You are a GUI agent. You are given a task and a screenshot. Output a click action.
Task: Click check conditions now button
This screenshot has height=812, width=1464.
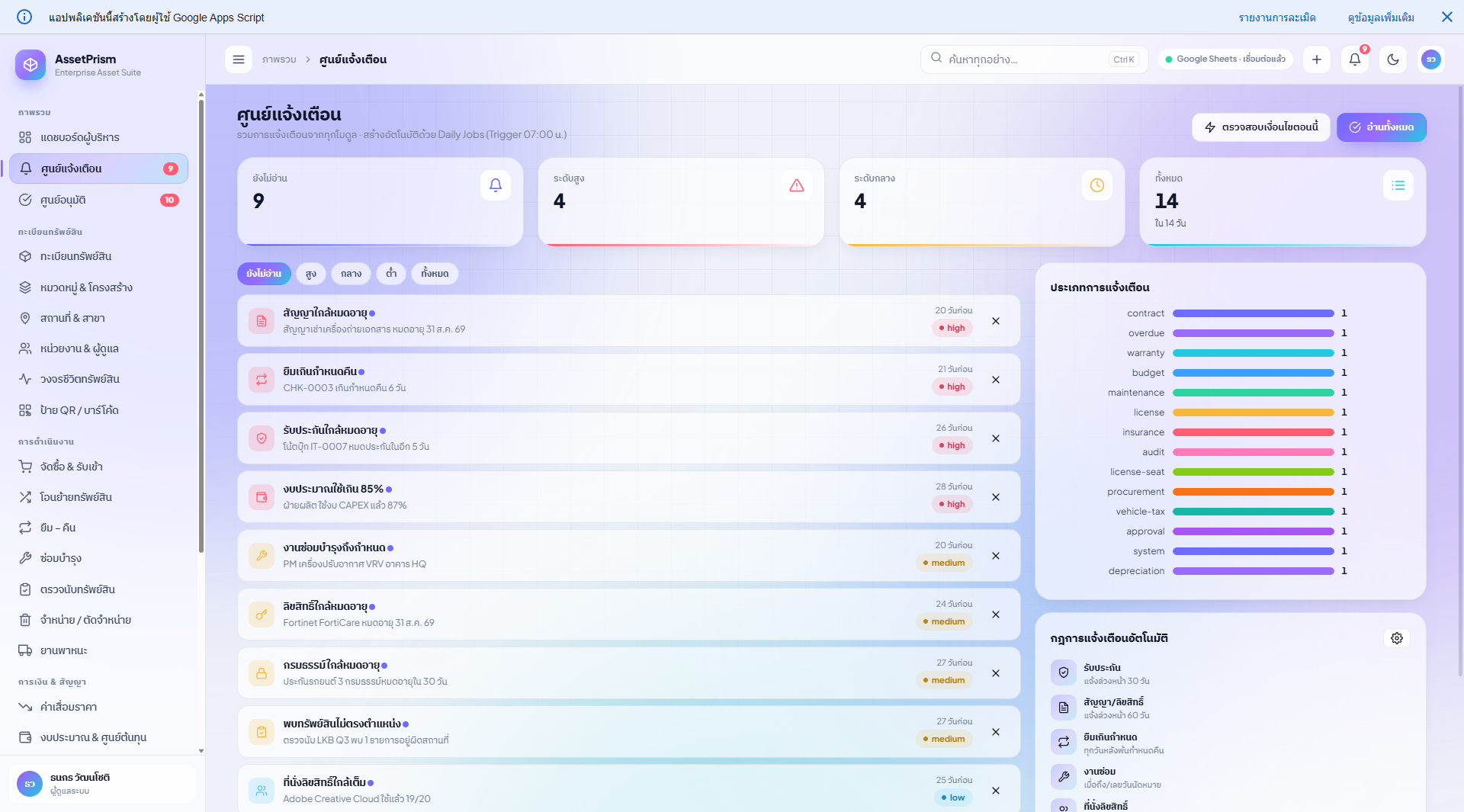(1260, 127)
